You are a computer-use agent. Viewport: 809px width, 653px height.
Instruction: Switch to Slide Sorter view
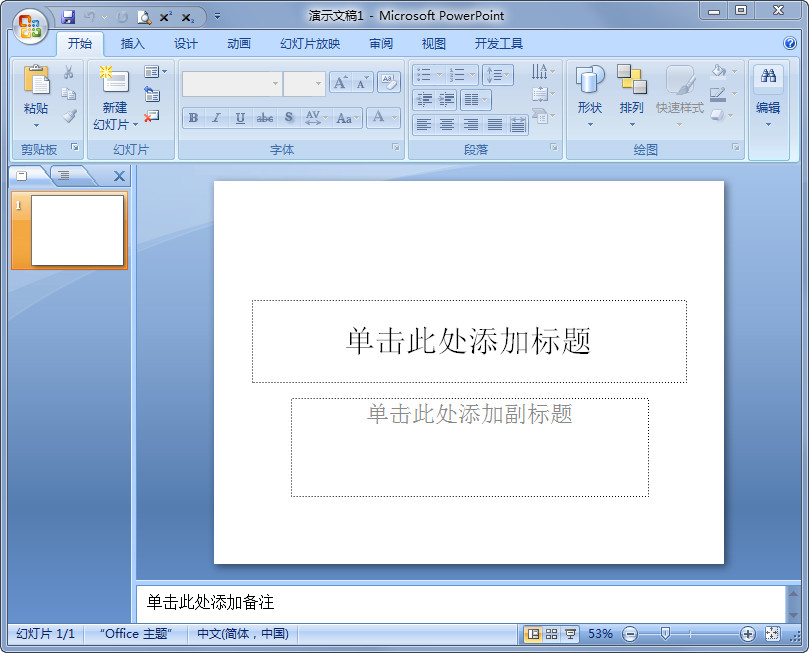(x=551, y=633)
